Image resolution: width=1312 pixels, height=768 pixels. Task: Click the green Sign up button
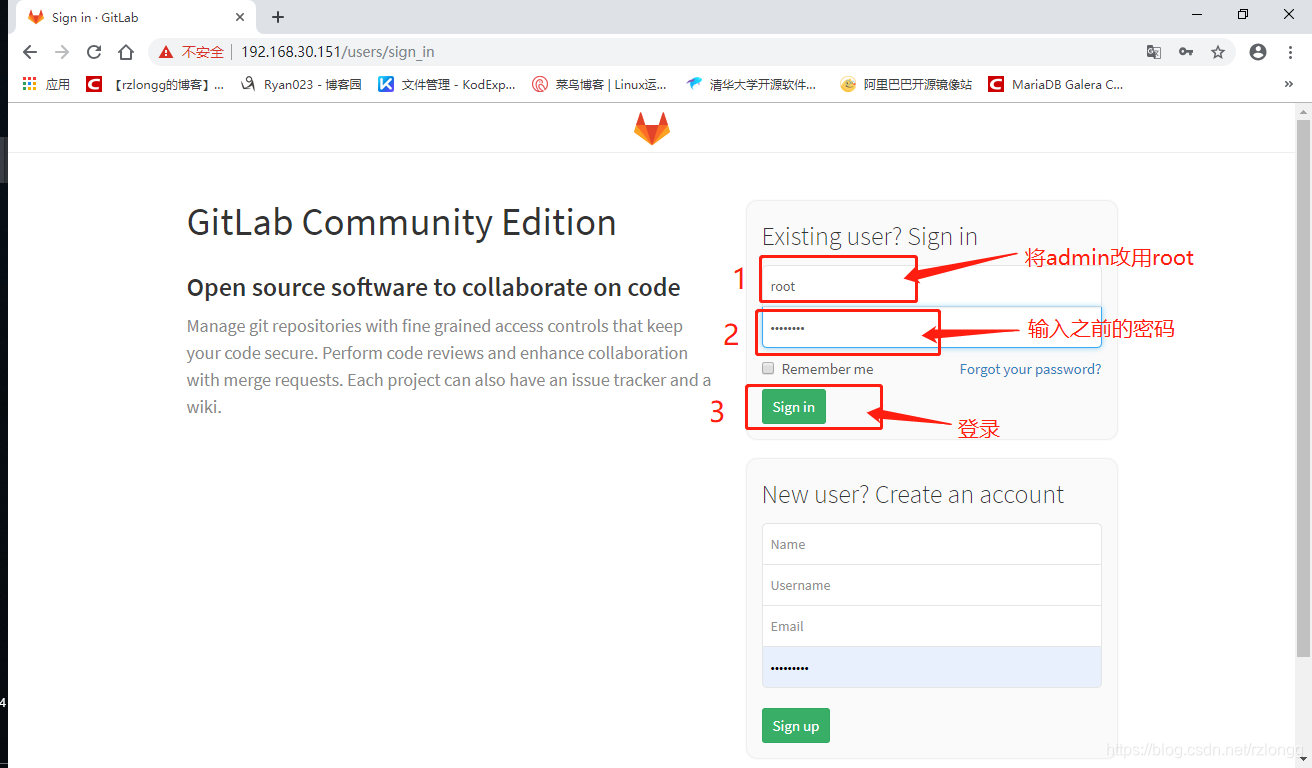796,726
